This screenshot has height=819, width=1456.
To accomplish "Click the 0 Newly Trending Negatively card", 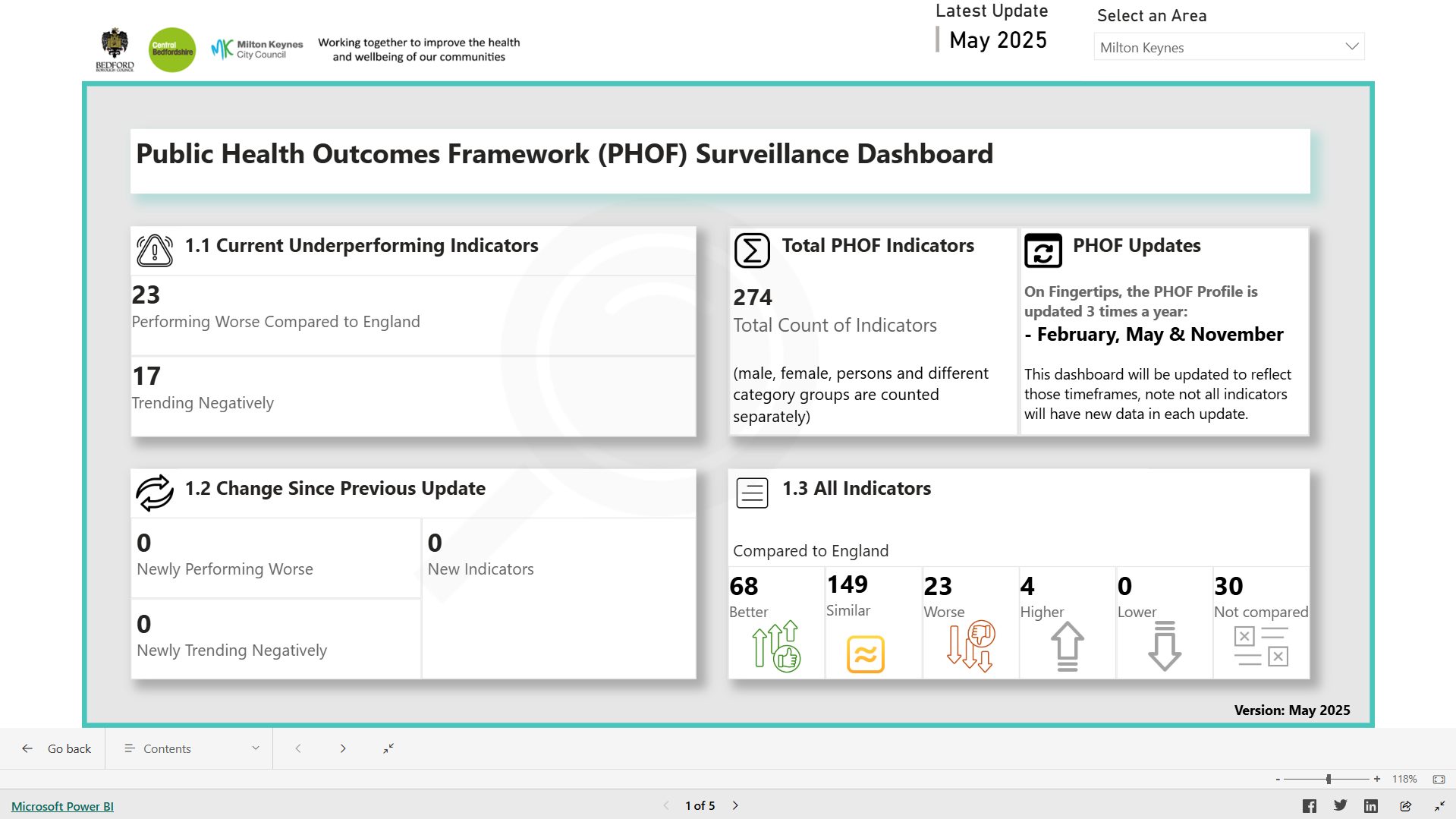I will [x=276, y=638].
